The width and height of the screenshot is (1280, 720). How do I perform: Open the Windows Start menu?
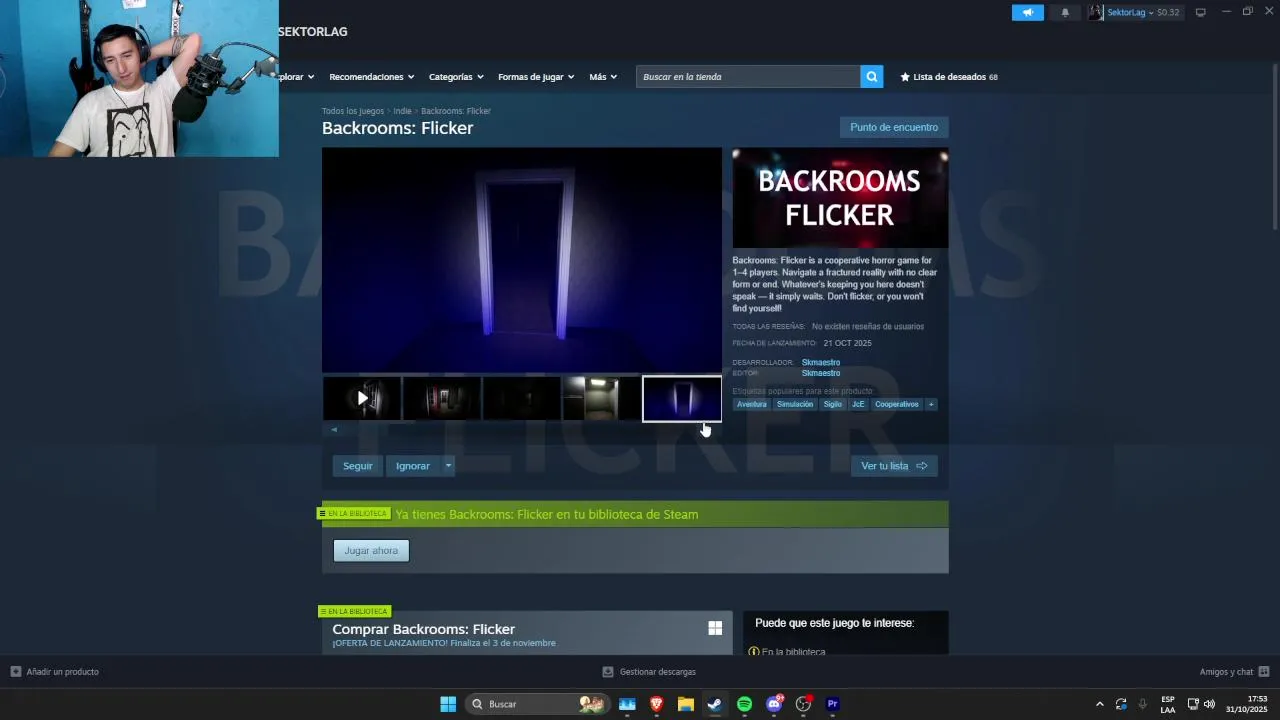[x=448, y=704]
